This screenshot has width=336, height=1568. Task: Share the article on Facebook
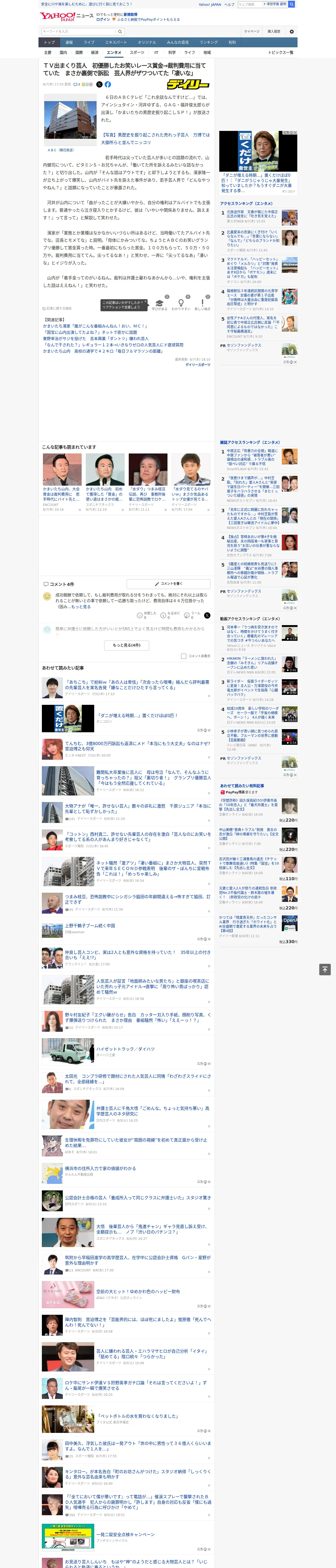click(108, 85)
